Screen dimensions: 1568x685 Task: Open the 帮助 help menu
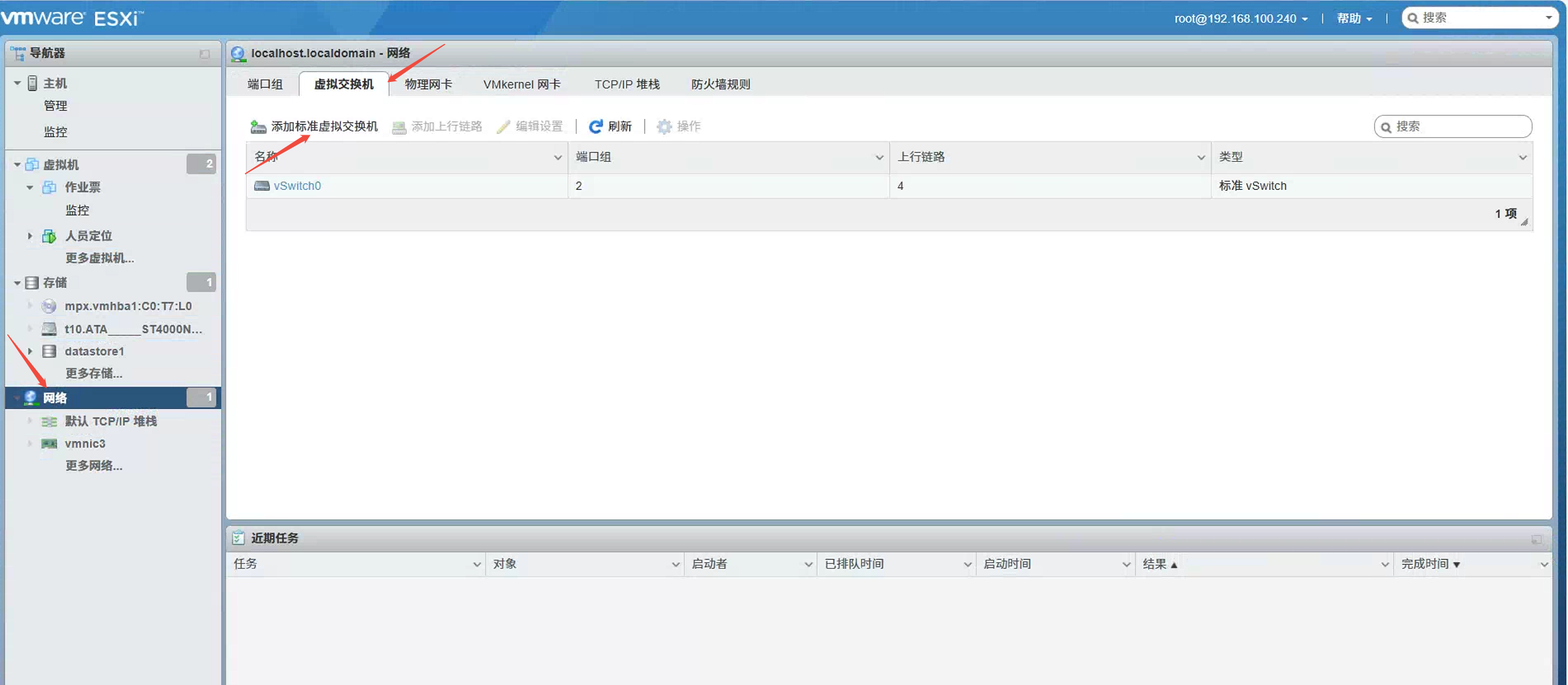coord(1353,19)
